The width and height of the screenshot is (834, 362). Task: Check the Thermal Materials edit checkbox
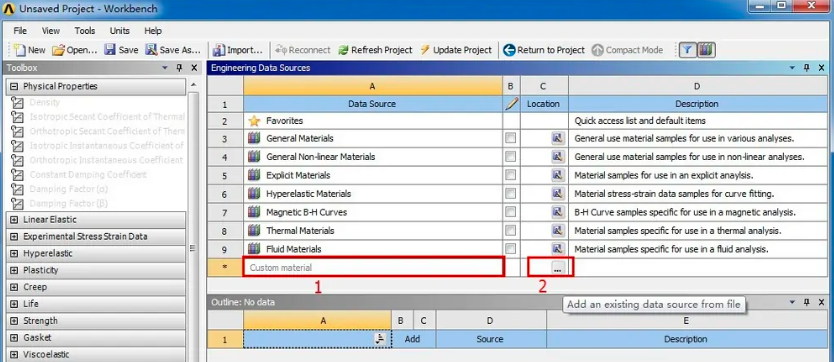[511, 231]
